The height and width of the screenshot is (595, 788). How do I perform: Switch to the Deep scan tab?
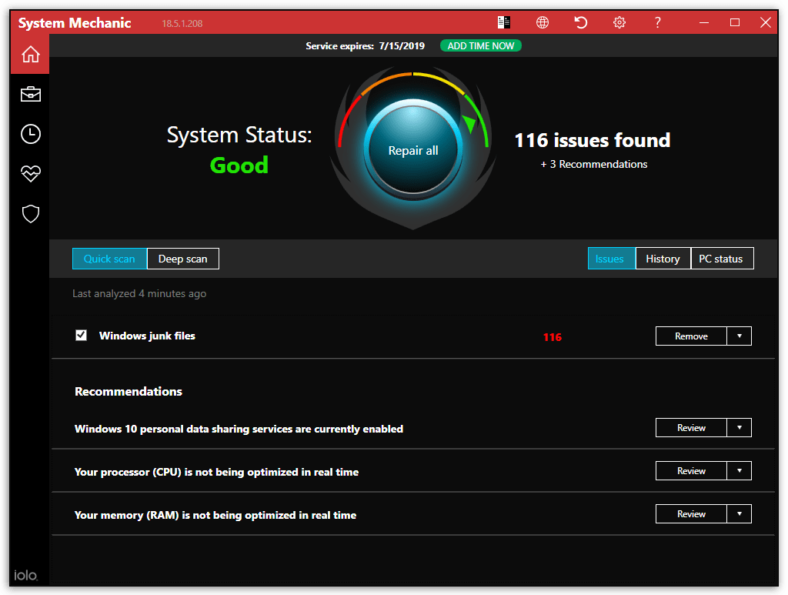click(183, 259)
